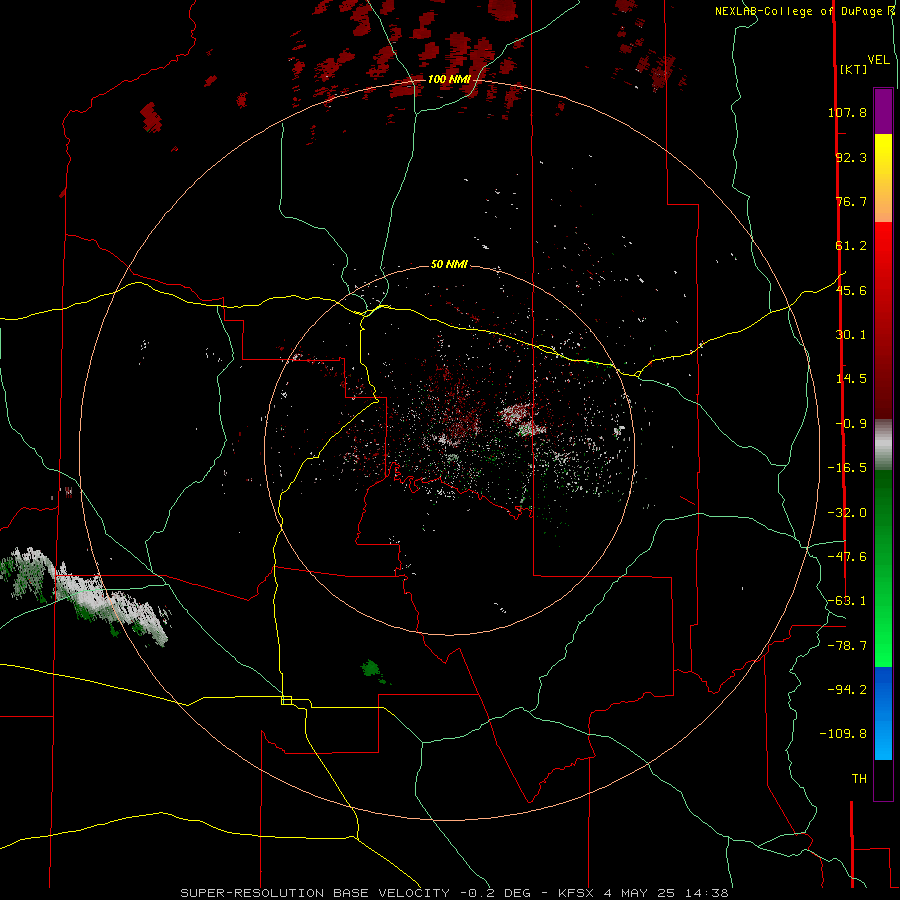Select the -47.6 scale value

point(847,557)
